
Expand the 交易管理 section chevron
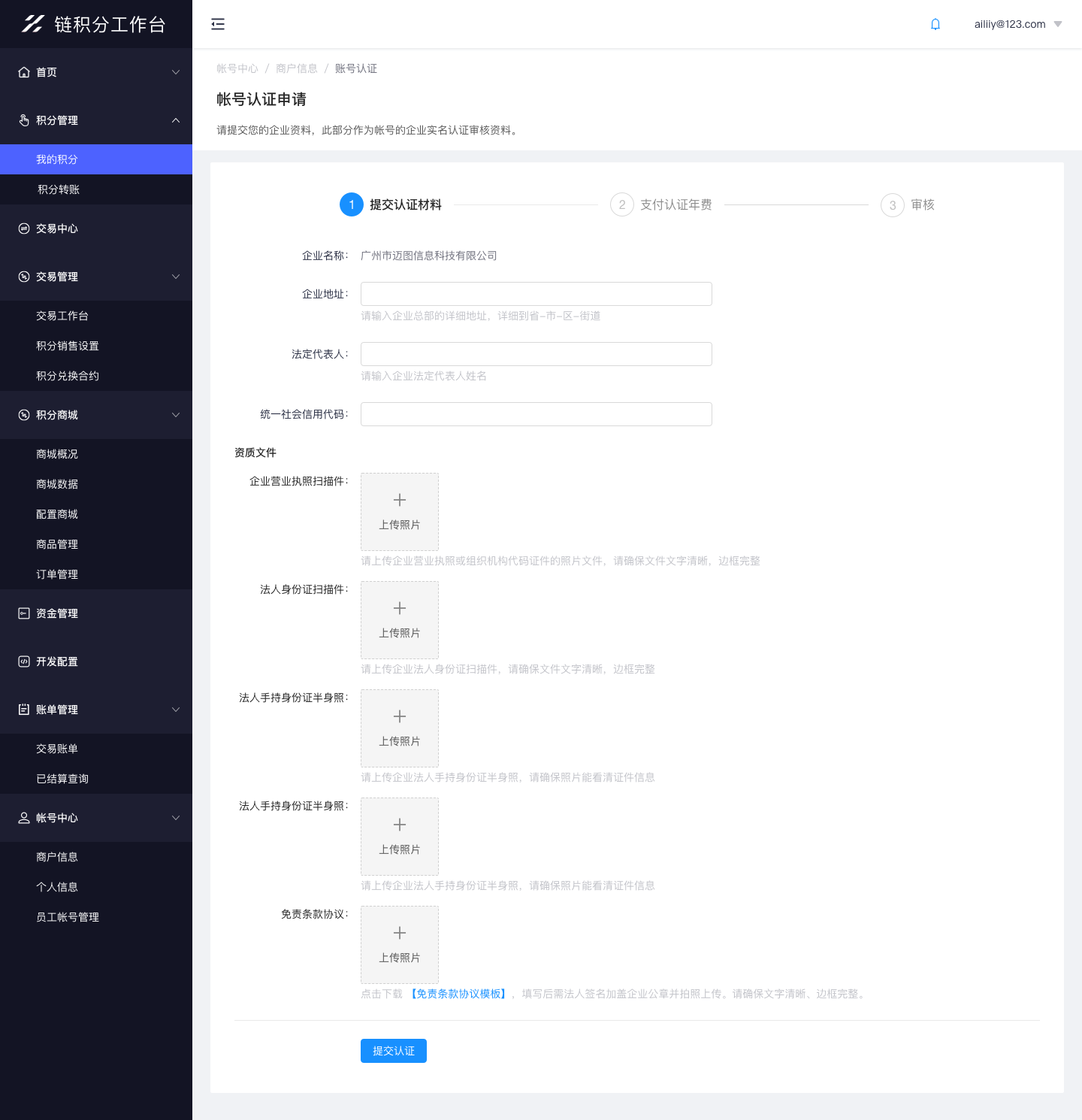coord(176,277)
